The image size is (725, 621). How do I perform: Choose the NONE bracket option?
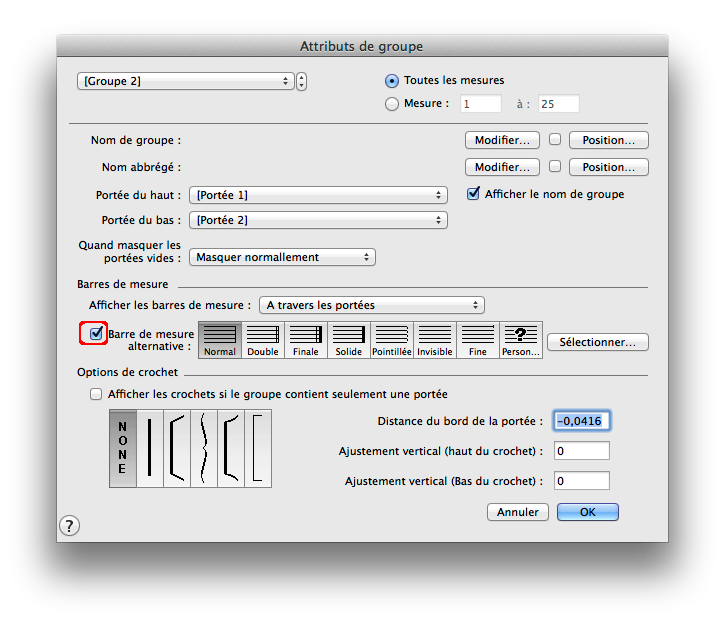click(x=122, y=448)
